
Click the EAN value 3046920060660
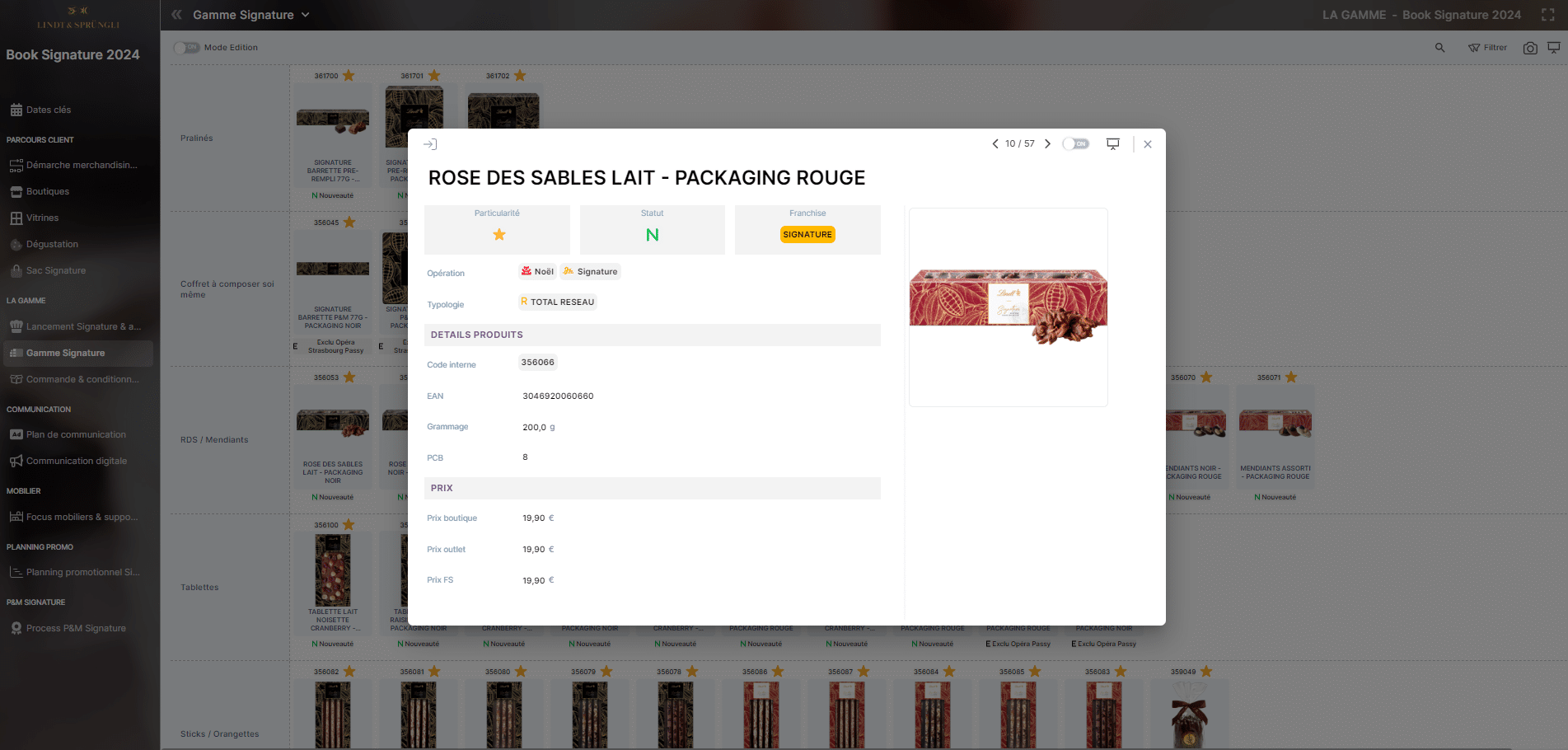558,396
